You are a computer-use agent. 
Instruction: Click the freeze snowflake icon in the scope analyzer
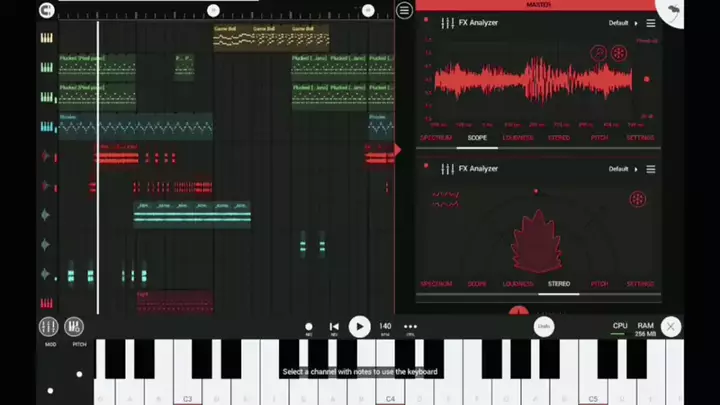619,53
